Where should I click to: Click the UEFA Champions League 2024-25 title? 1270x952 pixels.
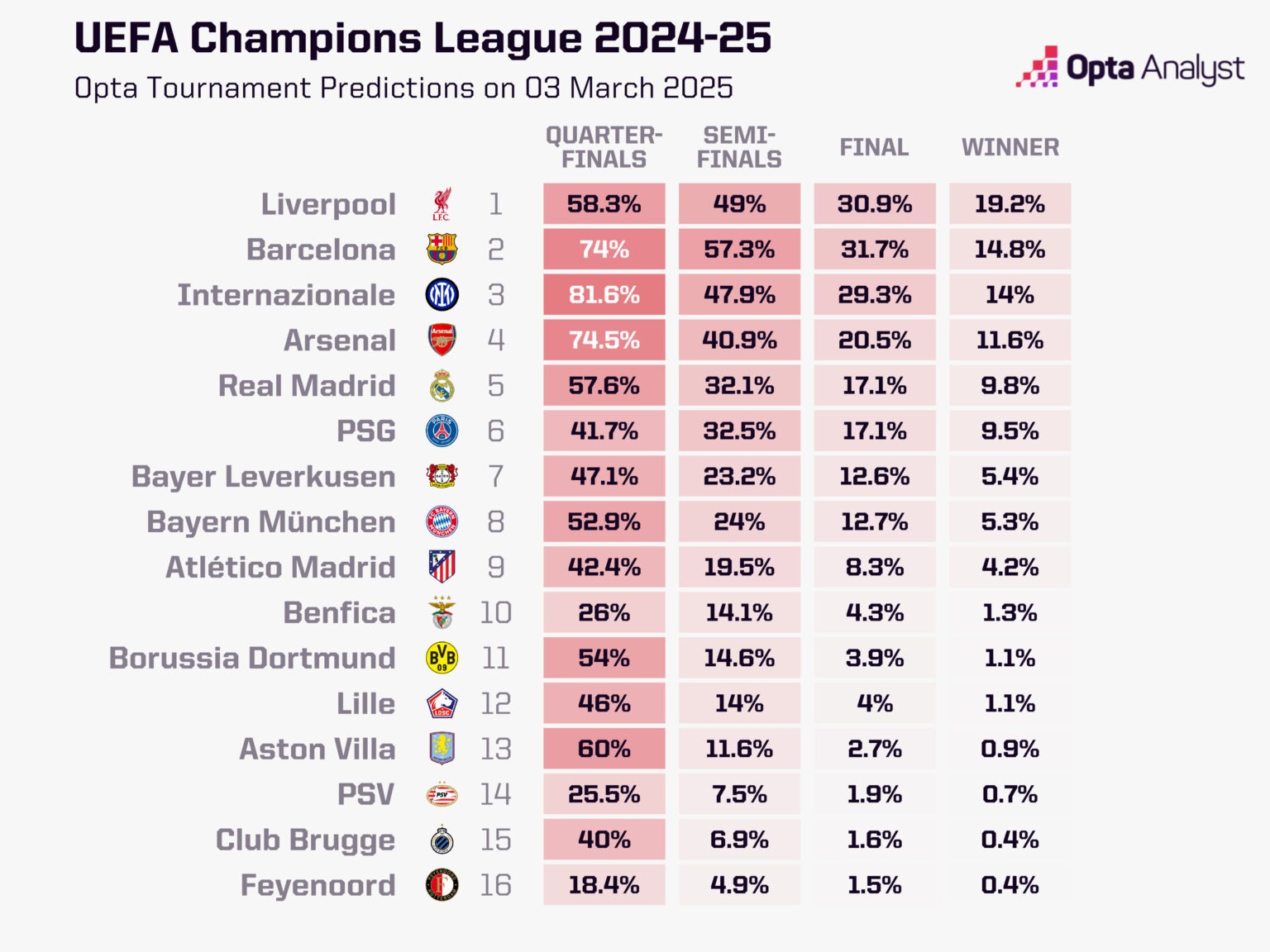pyautogui.click(x=423, y=38)
